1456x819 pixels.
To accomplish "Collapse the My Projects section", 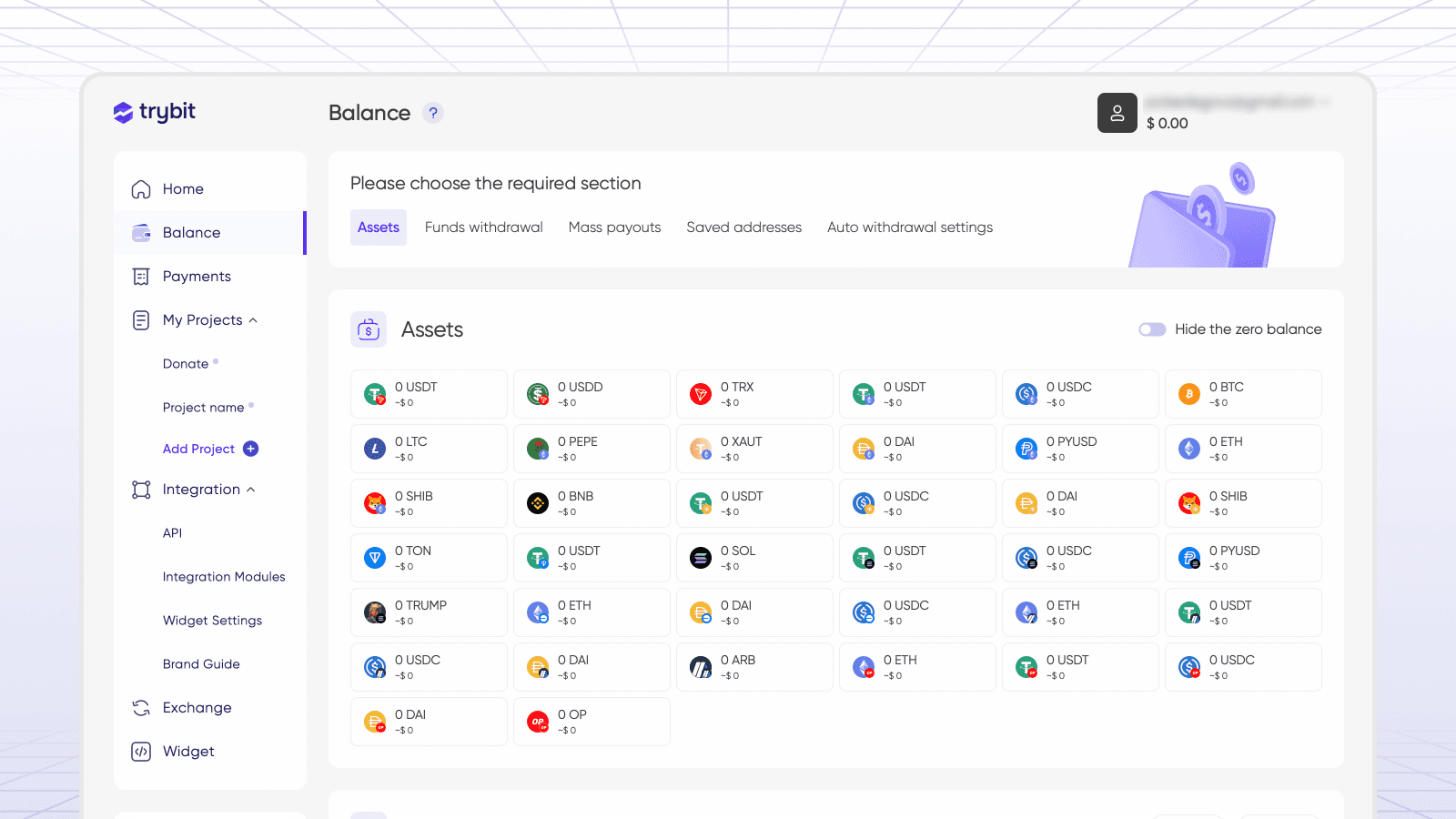I will point(253,320).
